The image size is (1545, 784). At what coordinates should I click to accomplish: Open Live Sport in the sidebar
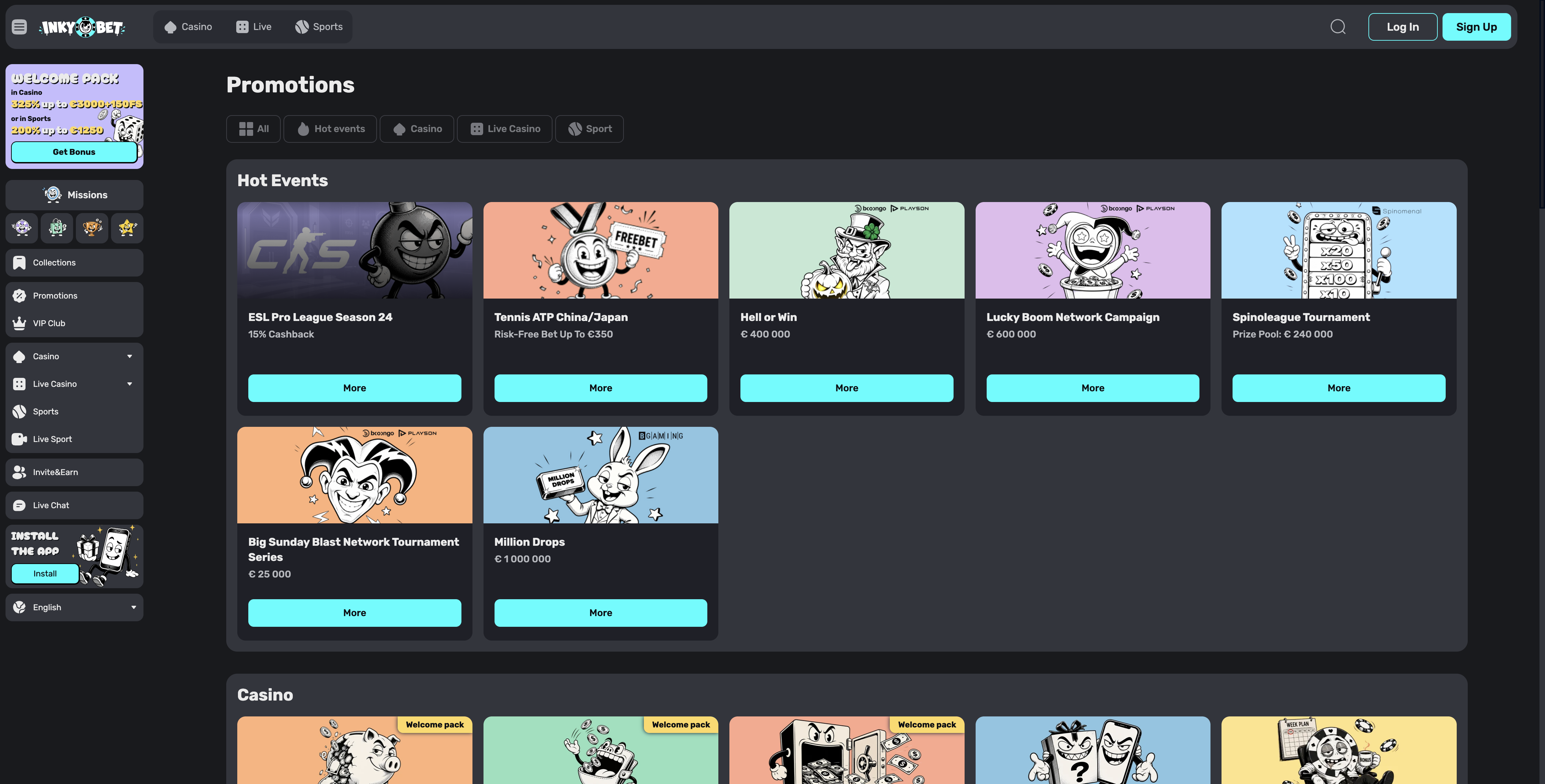(74, 439)
